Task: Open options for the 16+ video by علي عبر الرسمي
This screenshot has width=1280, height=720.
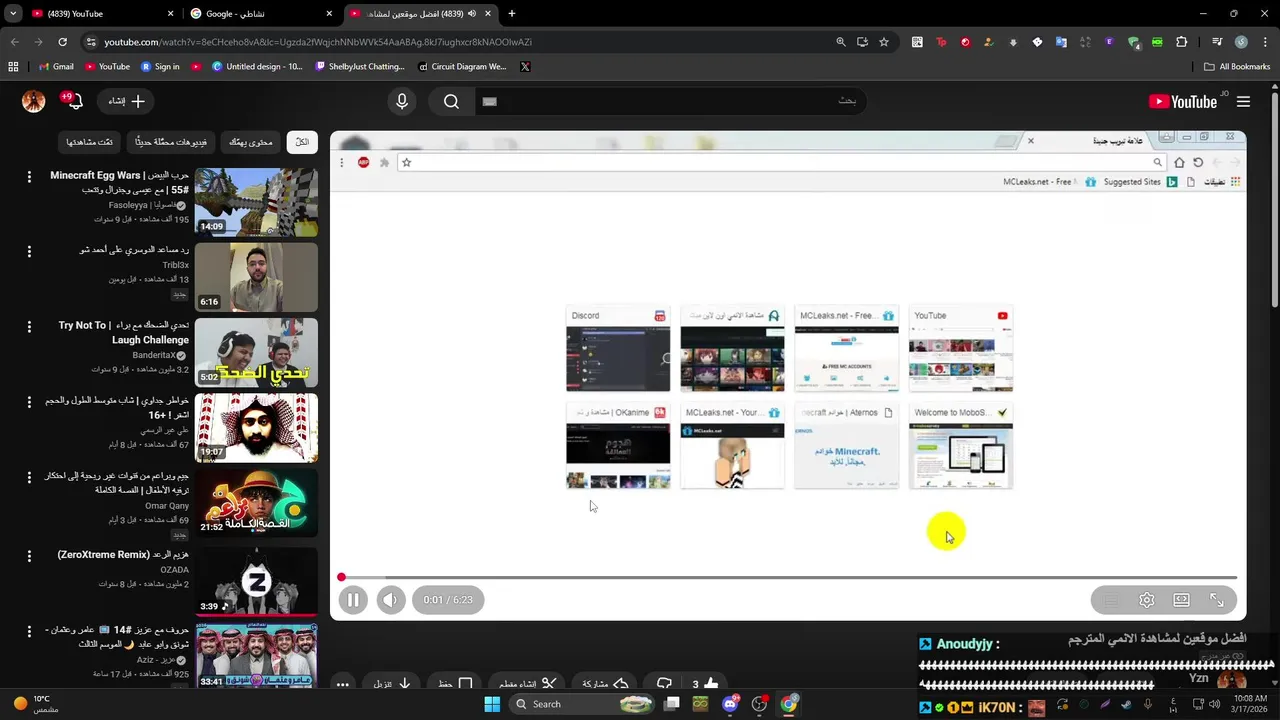Action: tap(29, 402)
